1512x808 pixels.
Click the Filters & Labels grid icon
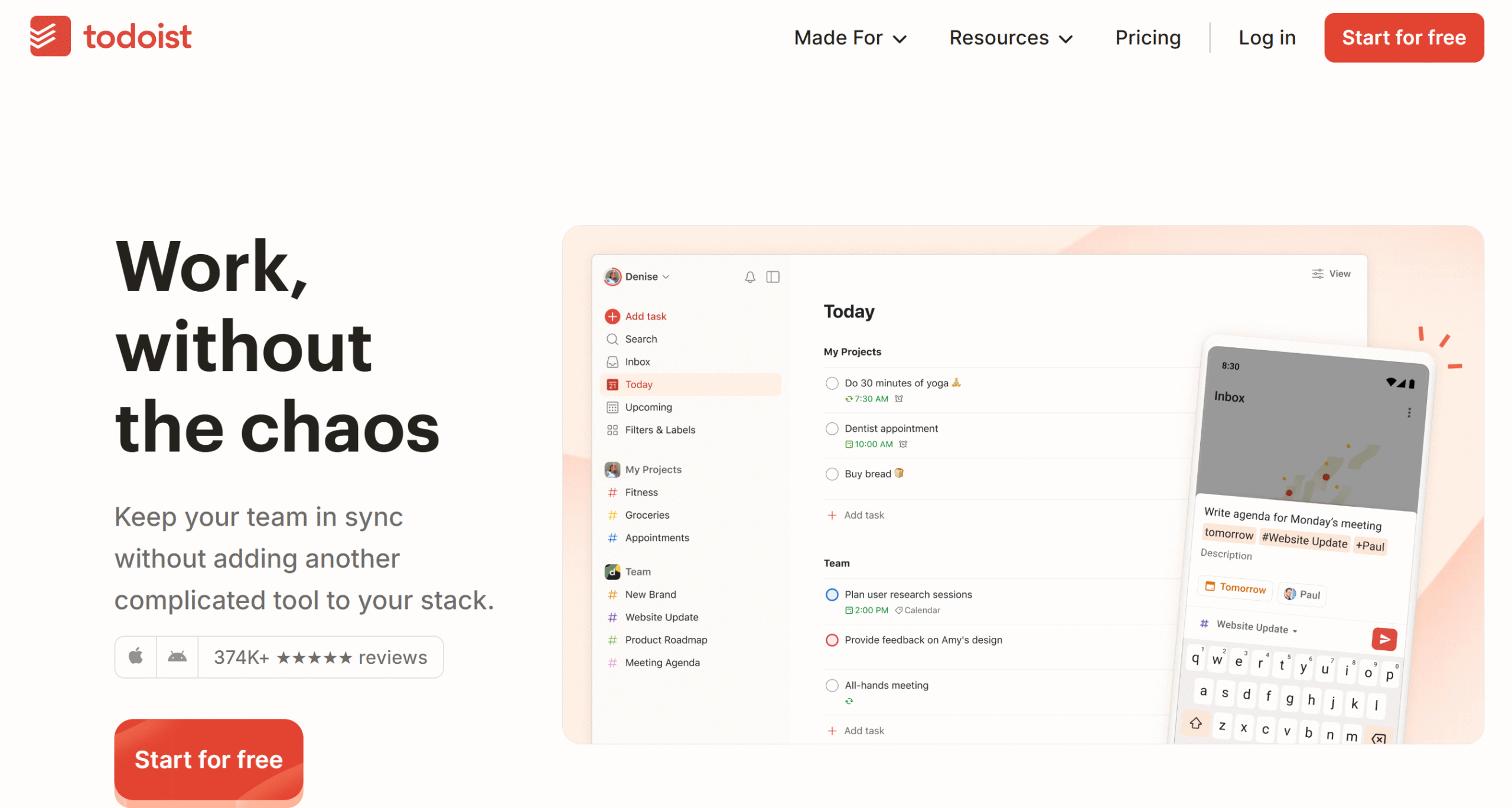(x=612, y=430)
